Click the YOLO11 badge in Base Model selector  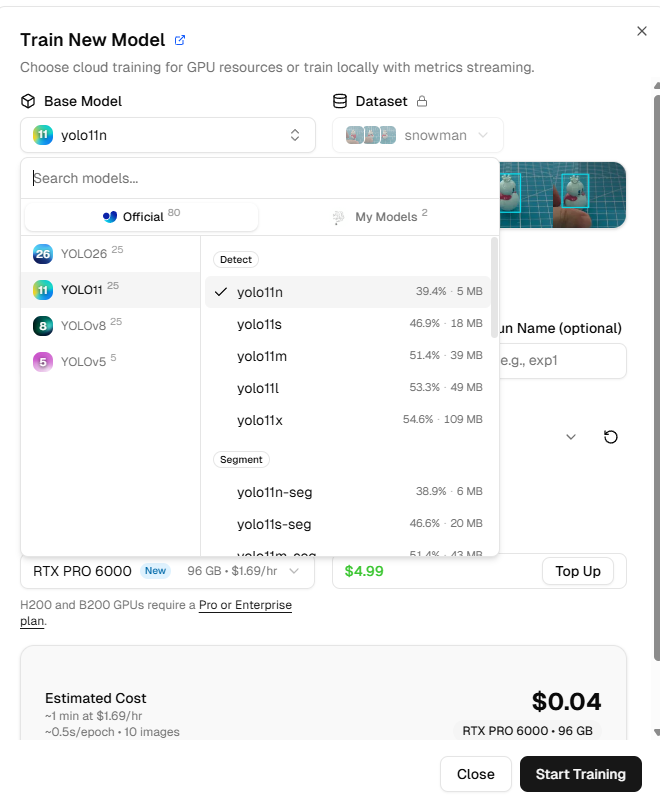click(43, 135)
